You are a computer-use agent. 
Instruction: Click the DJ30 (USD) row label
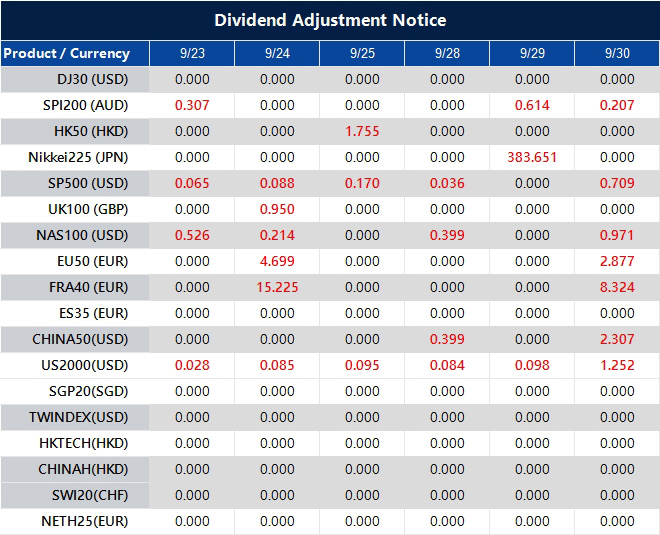point(92,80)
